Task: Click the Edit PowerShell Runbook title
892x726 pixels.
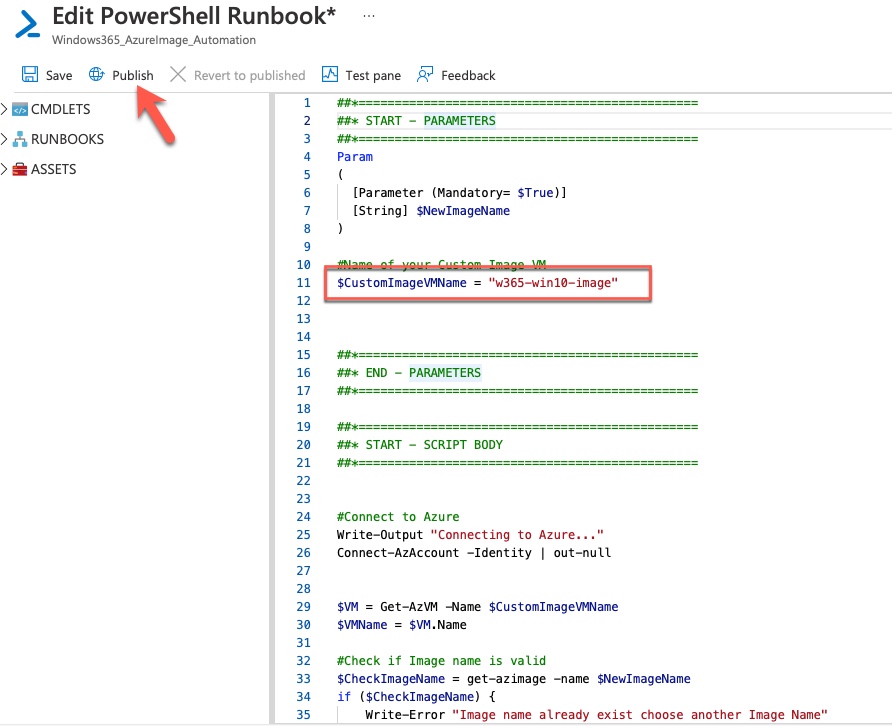Action: 194,16
